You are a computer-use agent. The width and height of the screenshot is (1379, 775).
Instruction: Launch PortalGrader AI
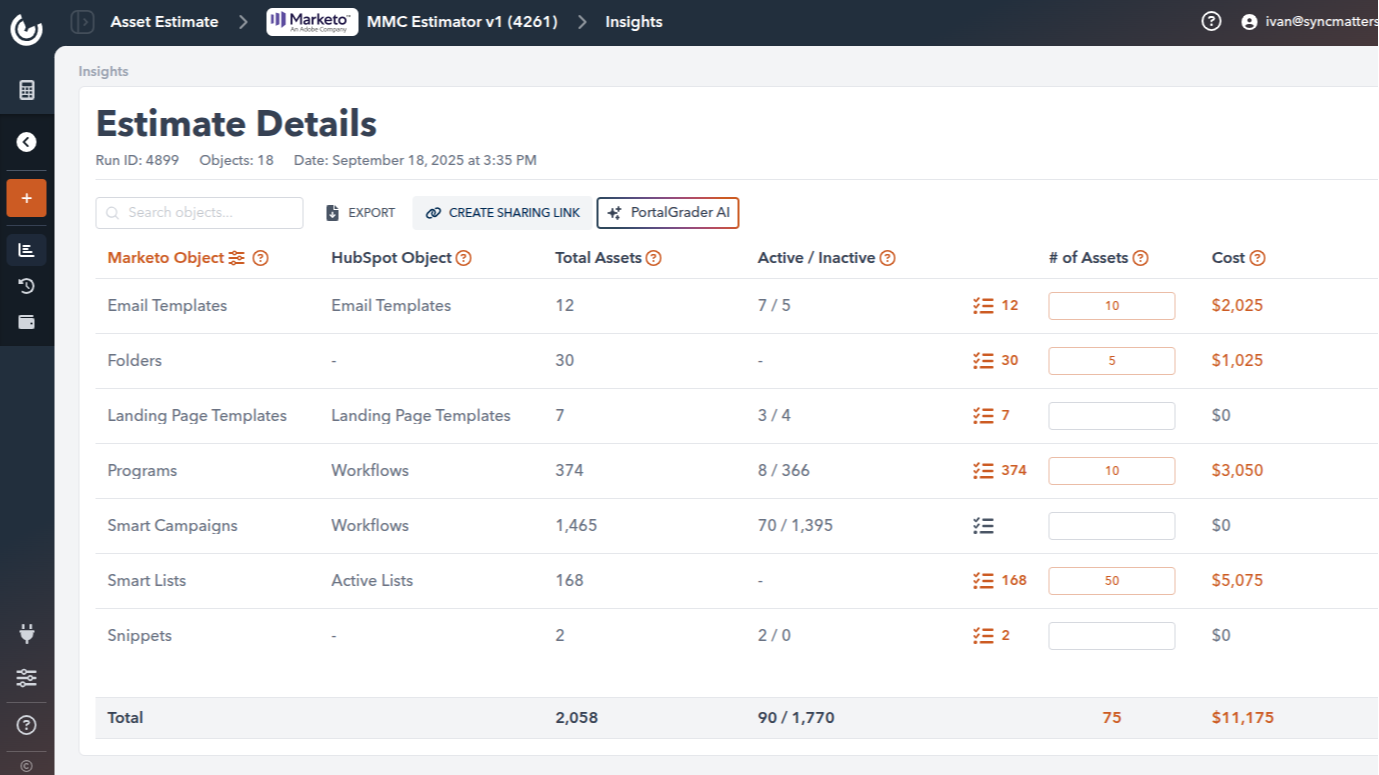pos(667,212)
